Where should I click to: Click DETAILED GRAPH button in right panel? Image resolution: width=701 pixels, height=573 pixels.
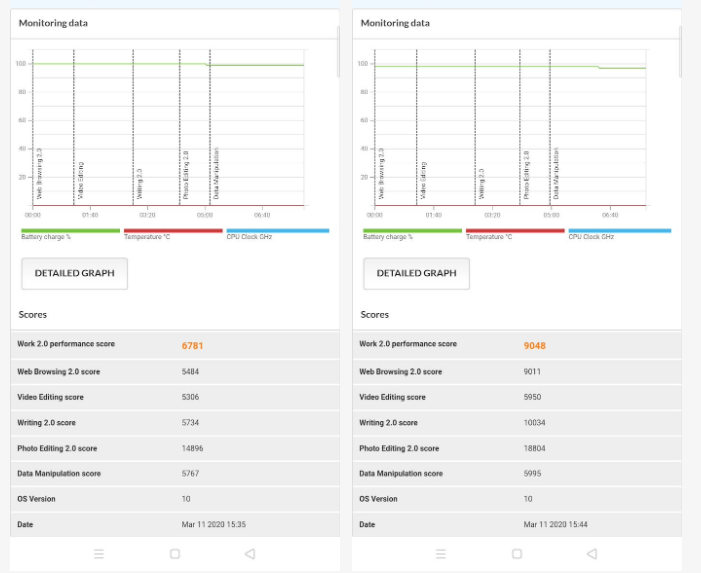[x=416, y=273]
